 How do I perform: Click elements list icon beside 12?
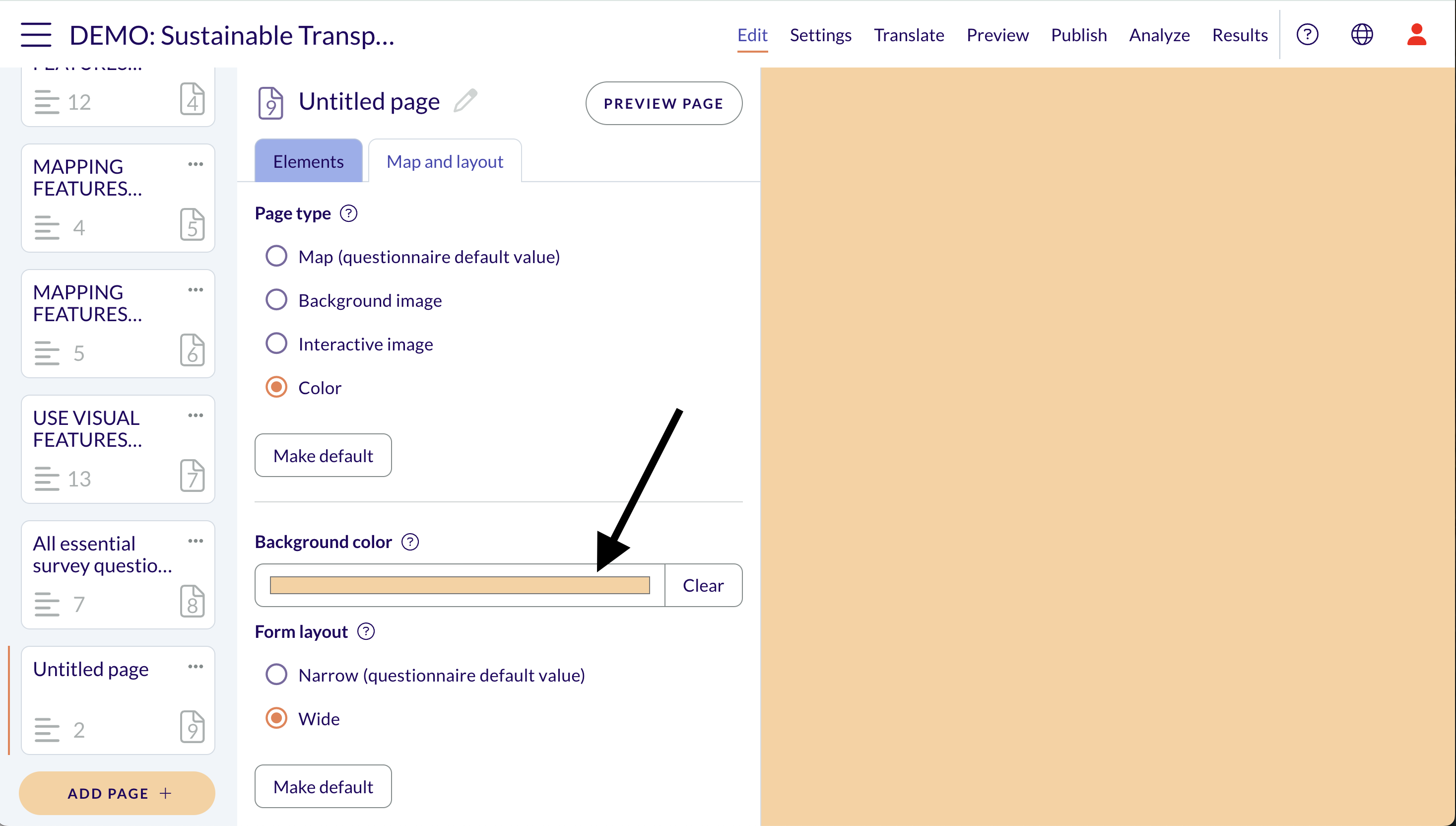47,102
